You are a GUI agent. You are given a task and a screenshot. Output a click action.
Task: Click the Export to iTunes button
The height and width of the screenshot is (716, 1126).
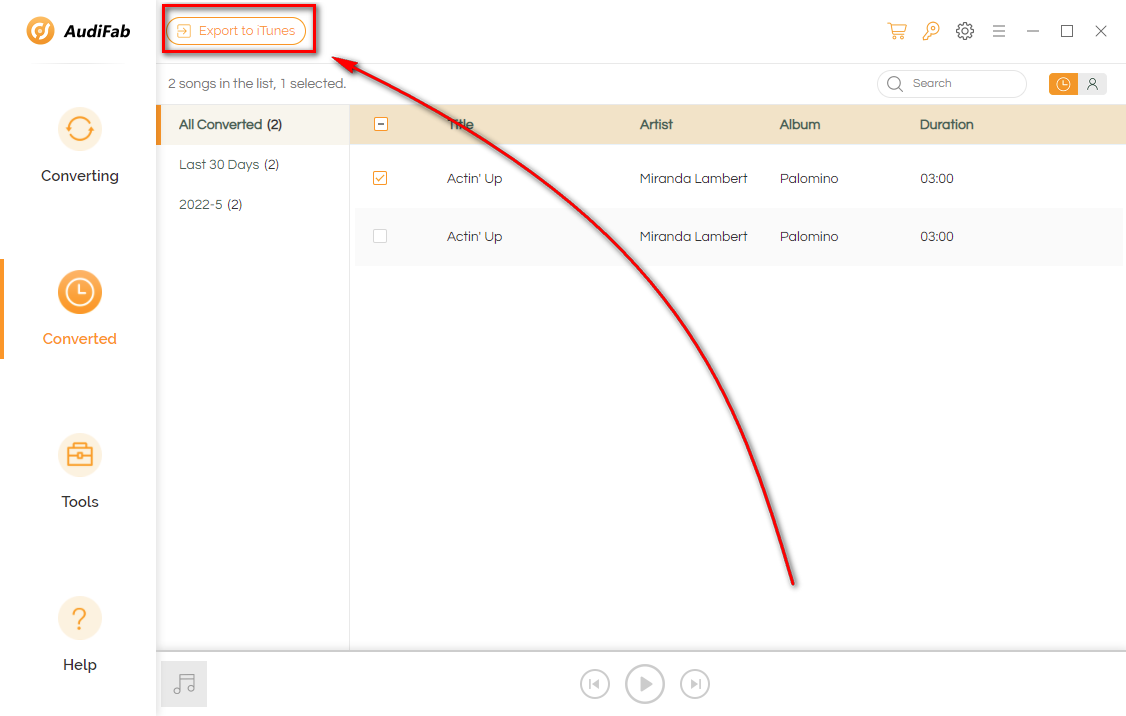(236, 31)
